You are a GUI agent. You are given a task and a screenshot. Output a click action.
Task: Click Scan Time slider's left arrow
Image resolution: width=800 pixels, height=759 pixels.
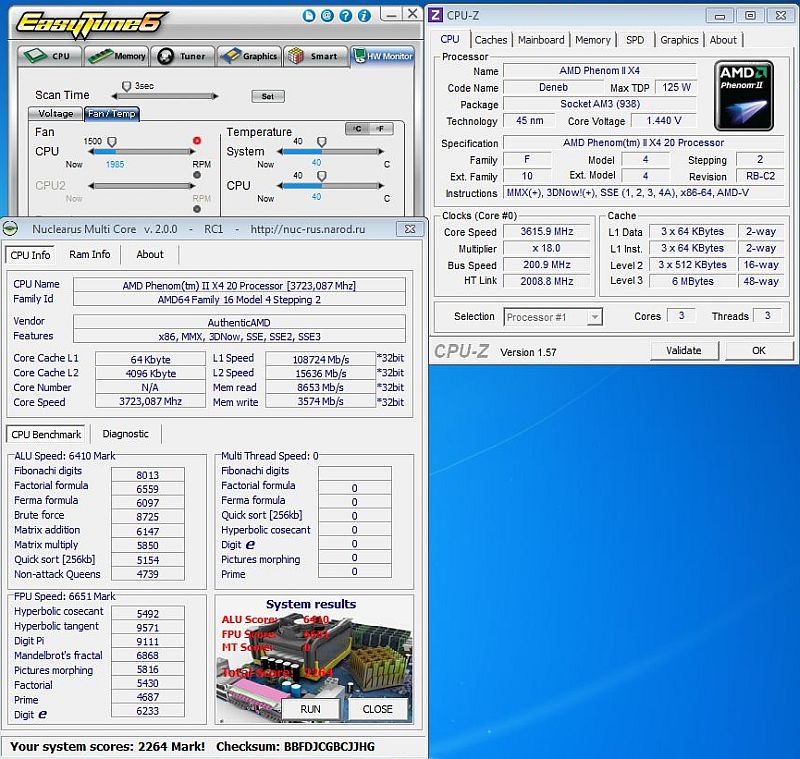pyautogui.click(x=114, y=96)
